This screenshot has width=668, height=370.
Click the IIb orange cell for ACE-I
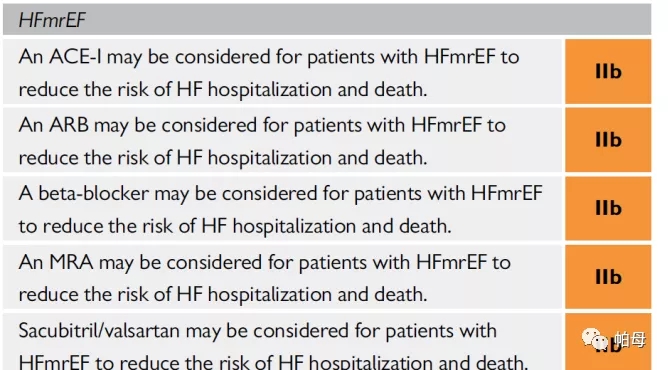click(608, 72)
